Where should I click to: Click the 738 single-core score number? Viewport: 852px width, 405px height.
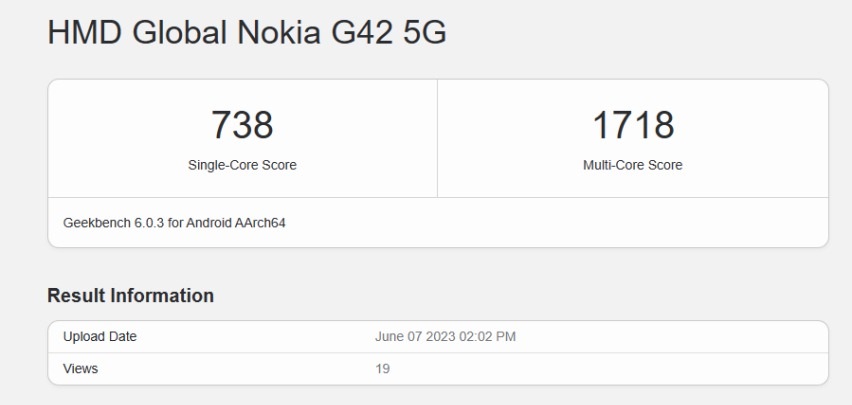pyautogui.click(x=242, y=125)
